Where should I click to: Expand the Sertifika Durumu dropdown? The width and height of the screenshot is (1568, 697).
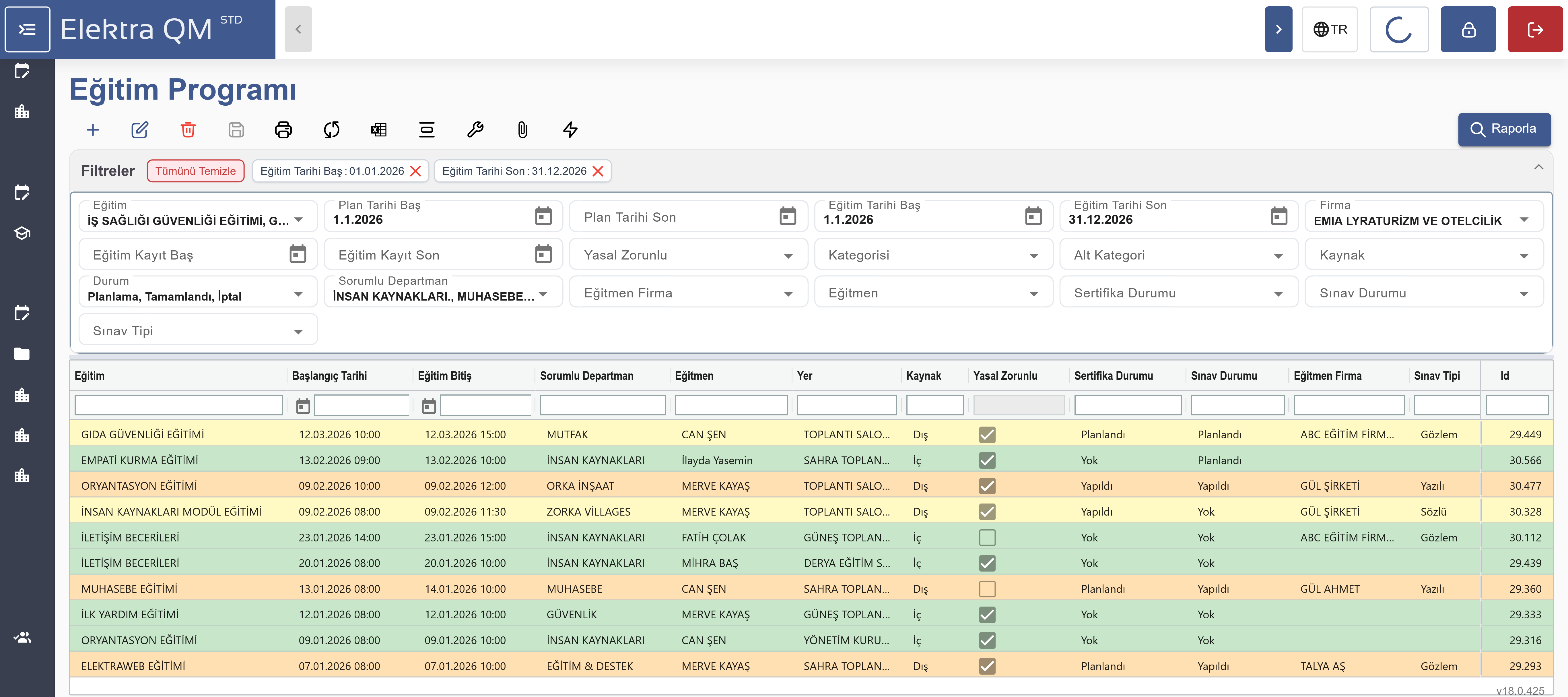(1178, 293)
